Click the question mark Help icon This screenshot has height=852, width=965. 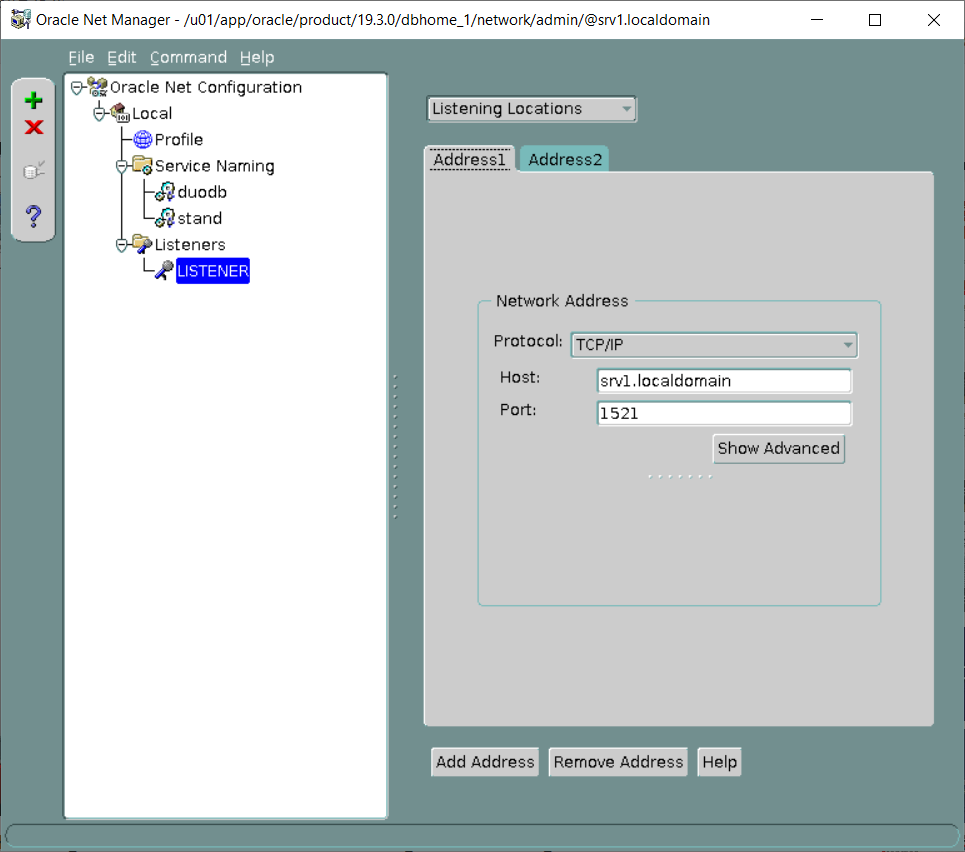click(34, 215)
